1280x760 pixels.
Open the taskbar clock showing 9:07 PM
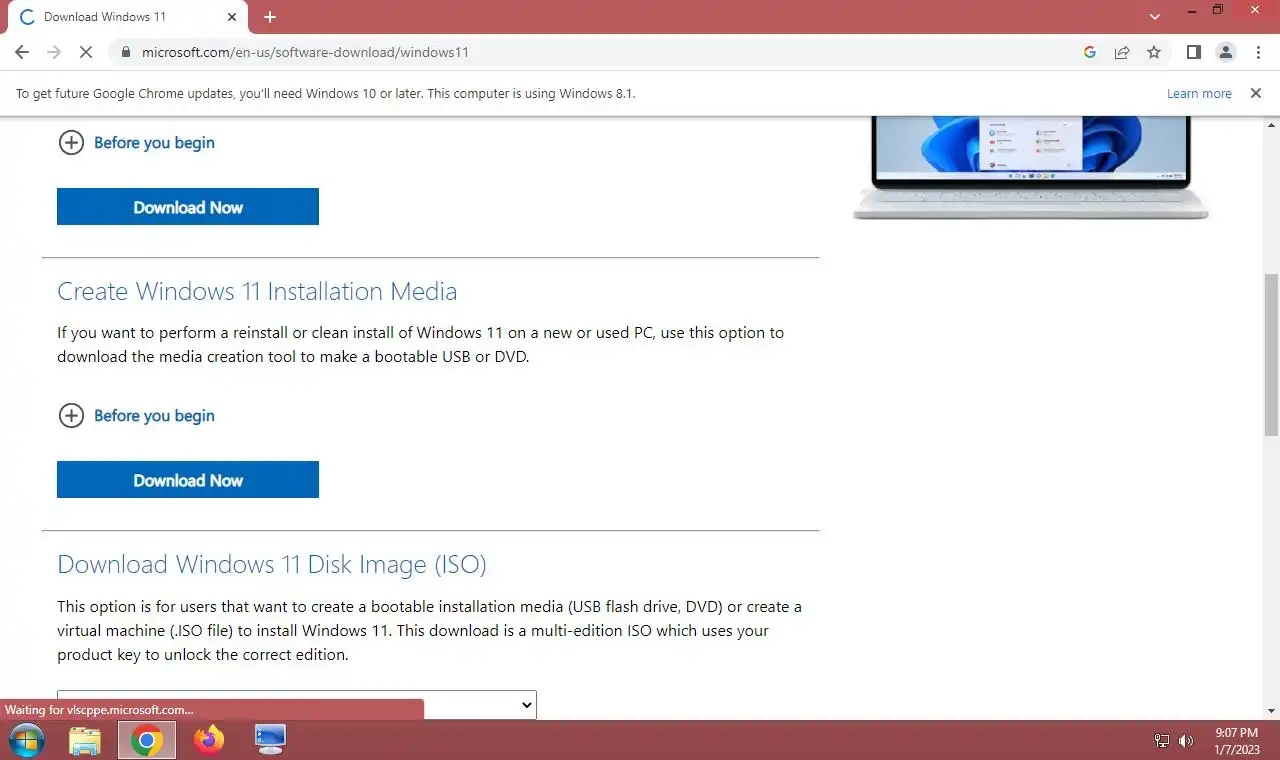1237,741
